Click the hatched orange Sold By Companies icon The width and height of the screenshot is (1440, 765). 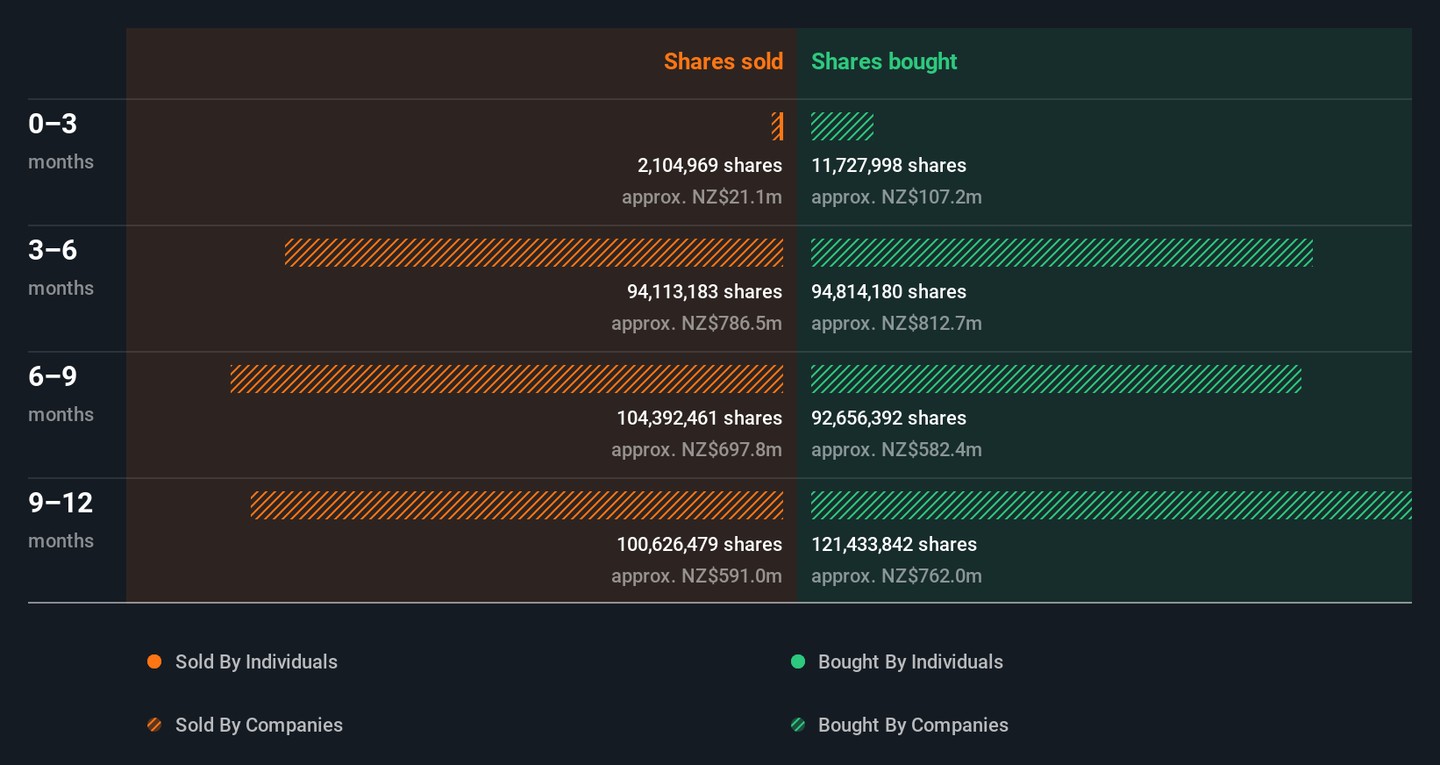154,725
